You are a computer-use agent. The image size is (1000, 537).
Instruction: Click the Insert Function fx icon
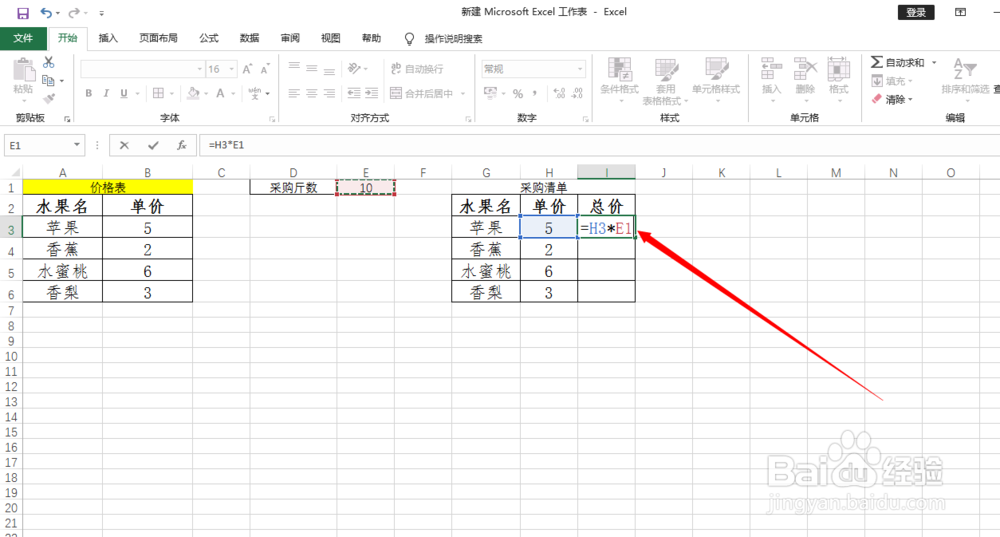click(182, 145)
